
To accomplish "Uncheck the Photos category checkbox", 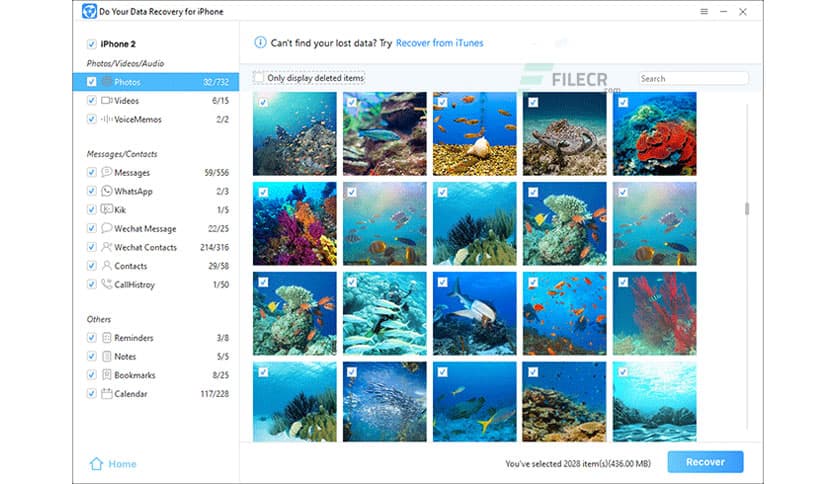I will pyautogui.click(x=91, y=82).
